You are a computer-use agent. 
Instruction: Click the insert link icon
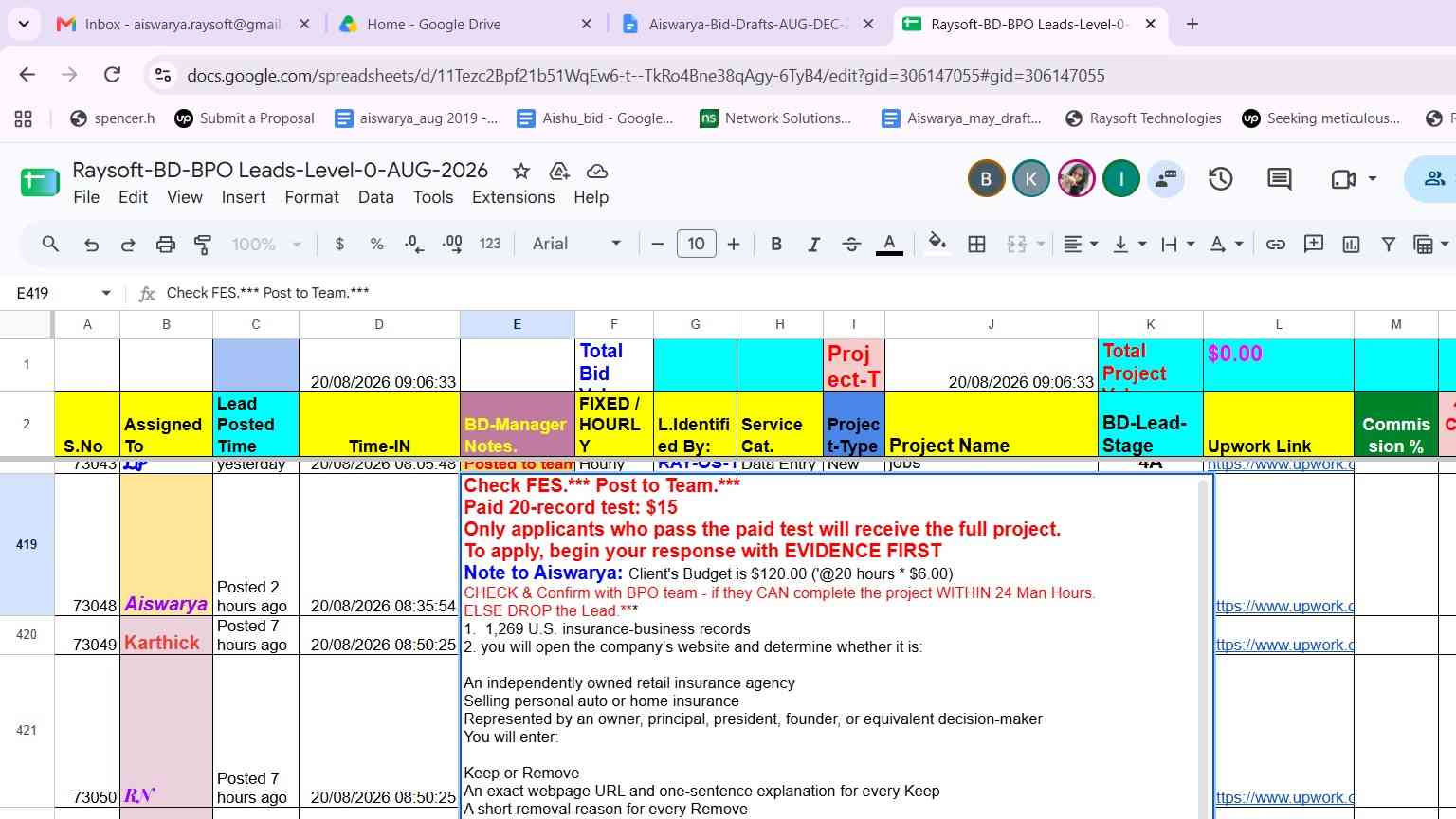coord(1276,245)
